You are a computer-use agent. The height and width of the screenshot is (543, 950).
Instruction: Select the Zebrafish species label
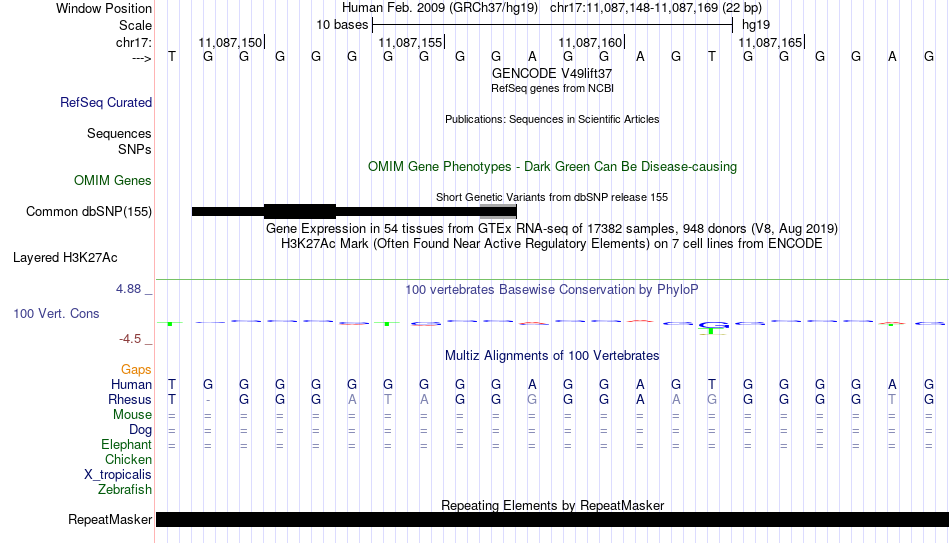click(125, 490)
